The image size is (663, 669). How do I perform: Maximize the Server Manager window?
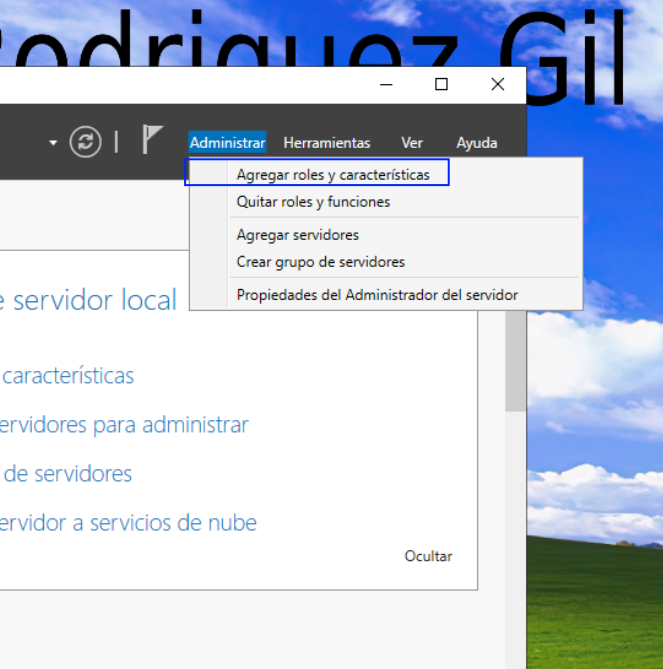(x=441, y=84)
